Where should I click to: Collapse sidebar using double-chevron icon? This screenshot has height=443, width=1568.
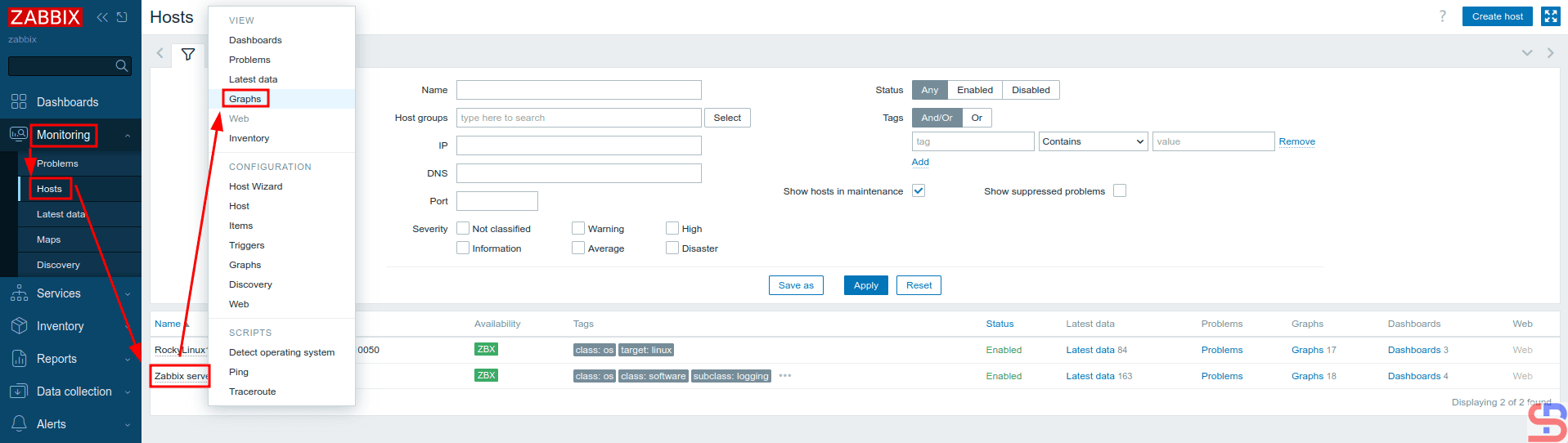tap(102, 17)
